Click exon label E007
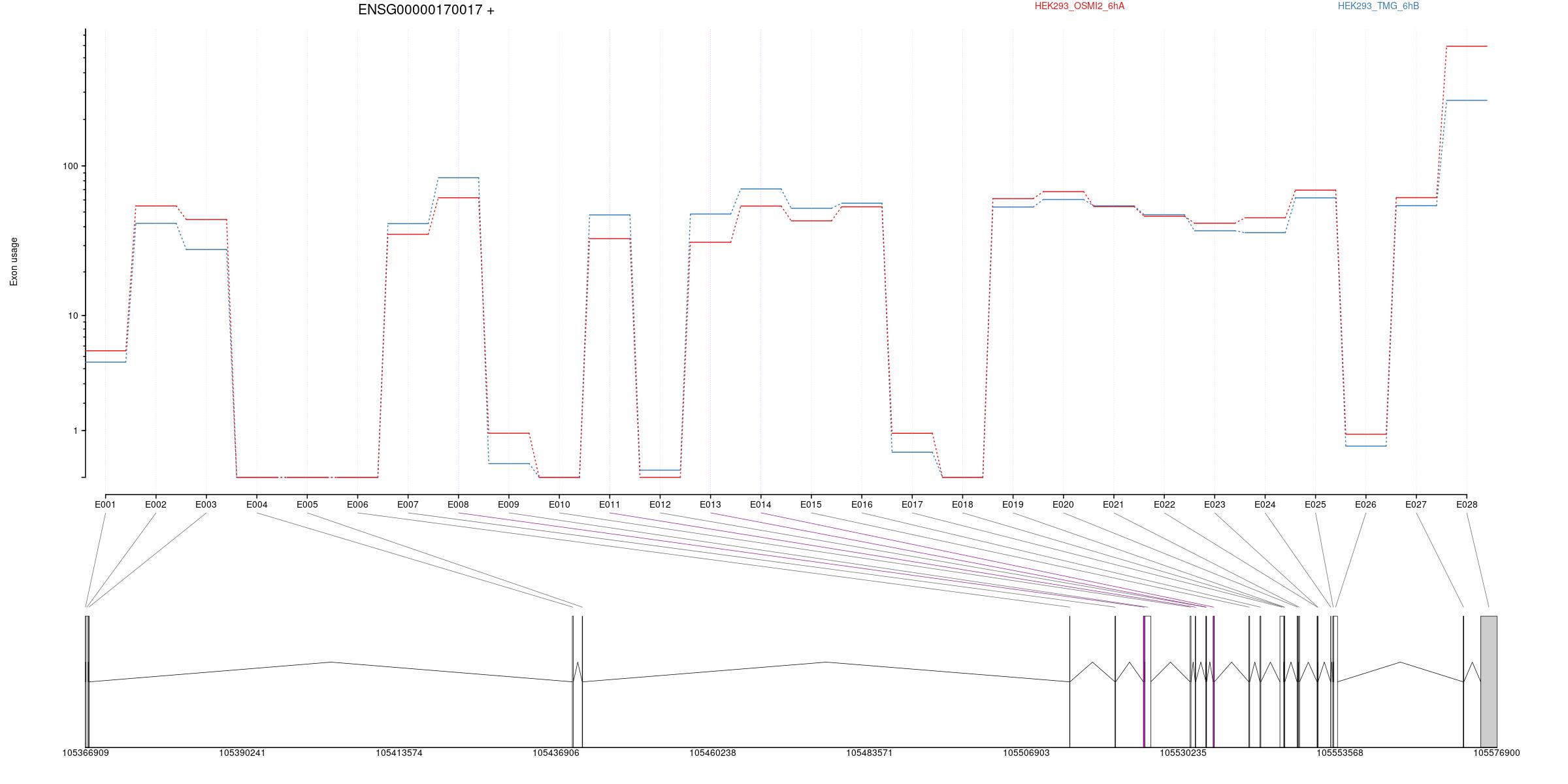This screenshot has height=784, width=1568. point(408,504)
